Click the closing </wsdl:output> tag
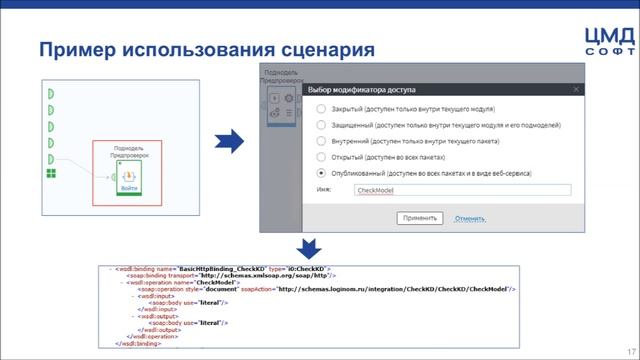The height and width of the screenshot is (360, 640). 159,330
